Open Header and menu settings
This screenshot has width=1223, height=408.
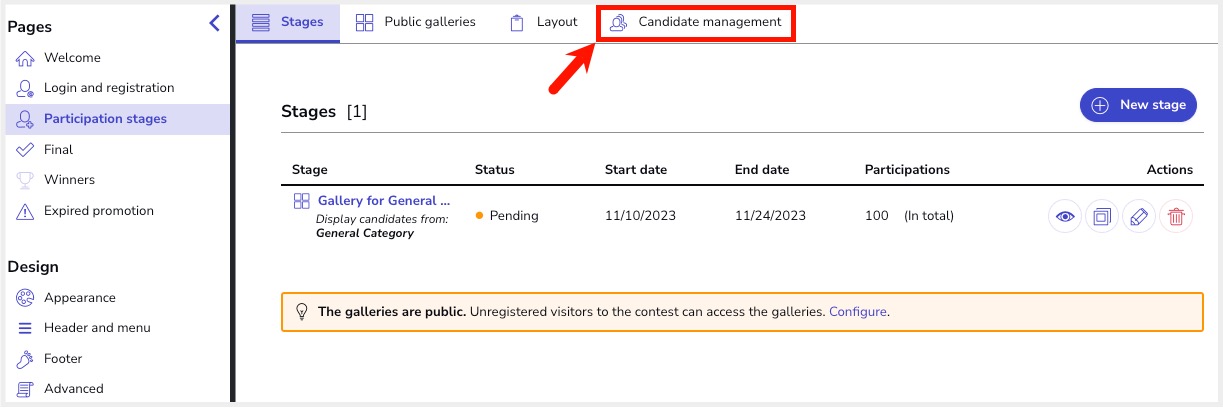(x=97, y=328)
